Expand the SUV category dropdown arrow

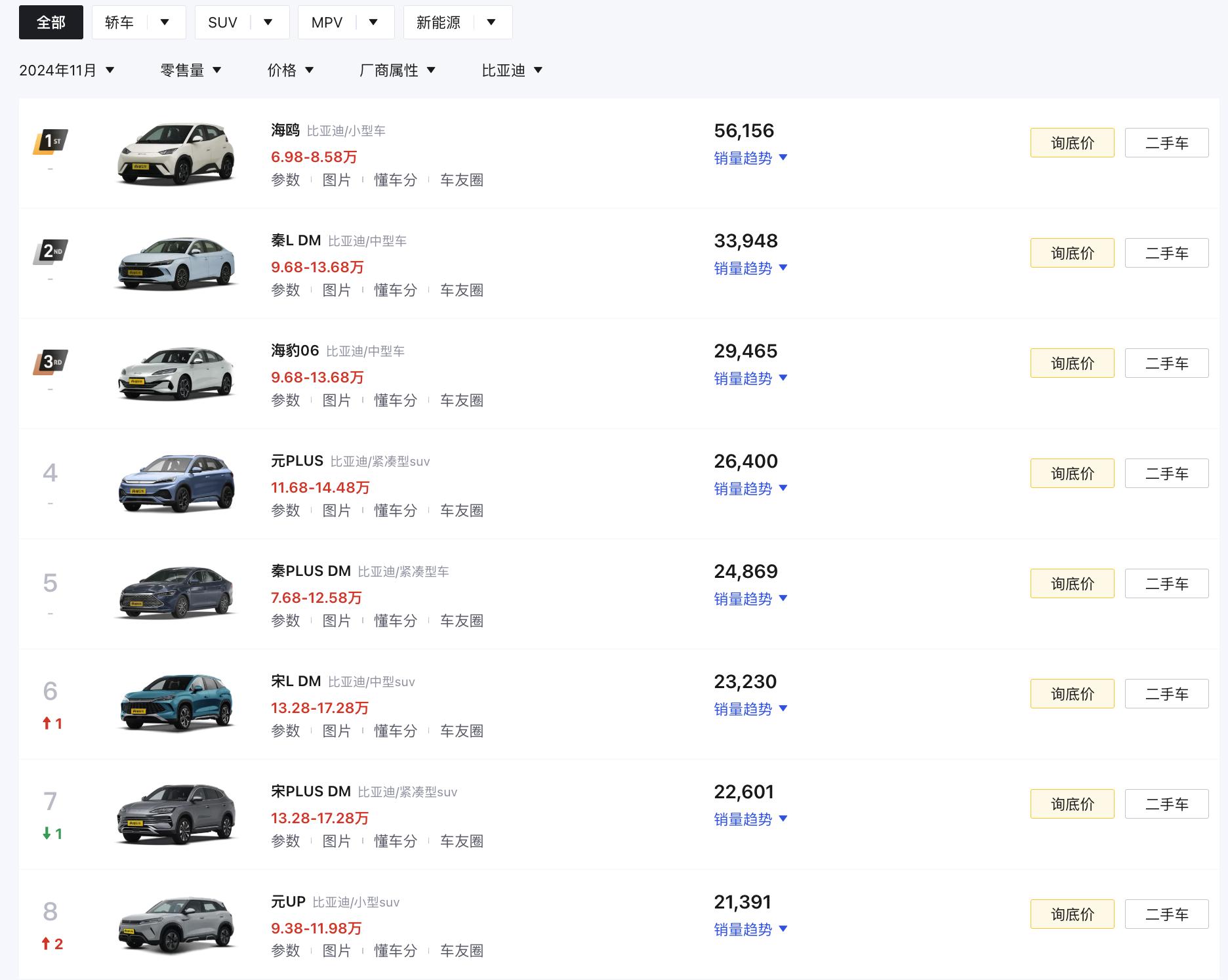click(x=268, y=22)
